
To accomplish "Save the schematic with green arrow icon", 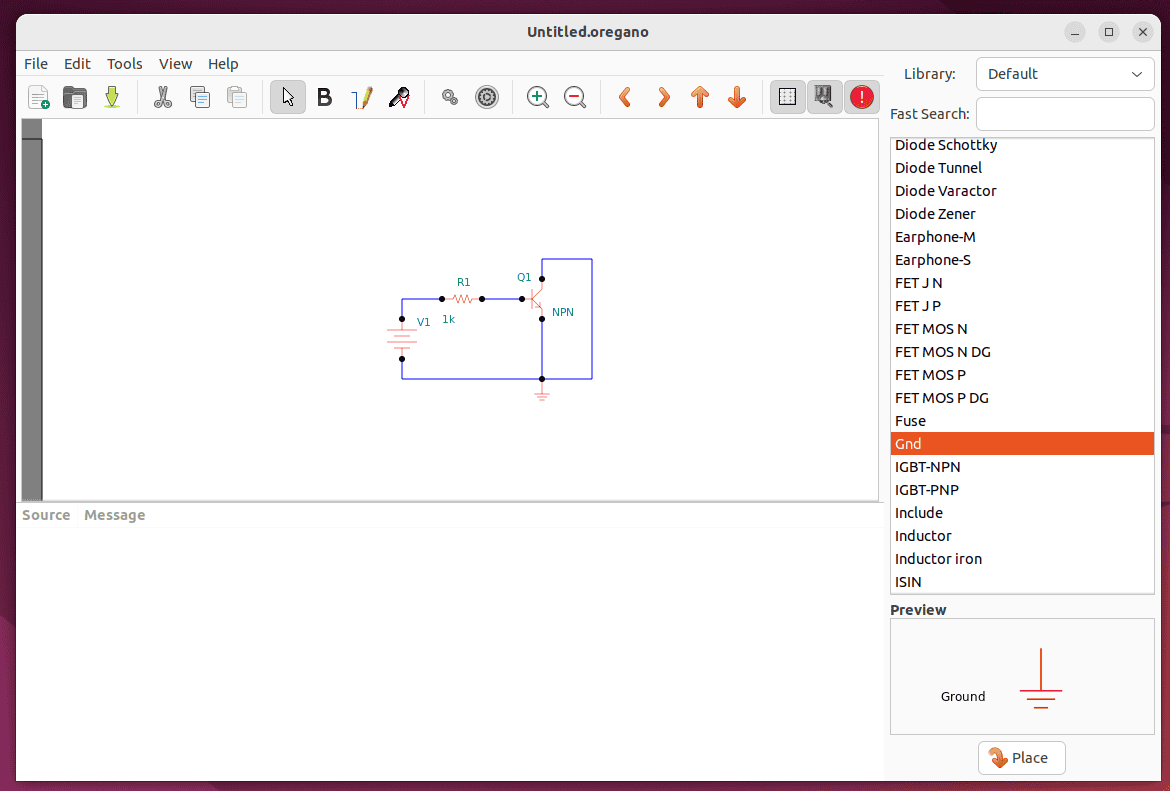I will 112,97.
